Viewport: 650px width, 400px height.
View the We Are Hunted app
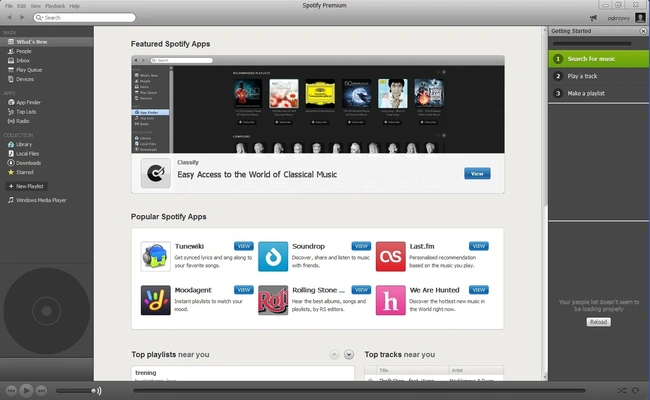(479, 290)
